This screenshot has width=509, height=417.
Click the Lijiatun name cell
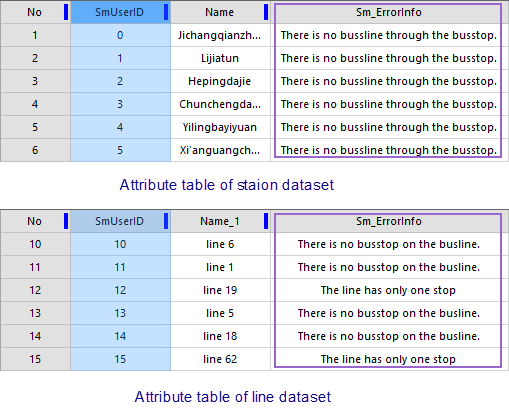click(220, 58)
